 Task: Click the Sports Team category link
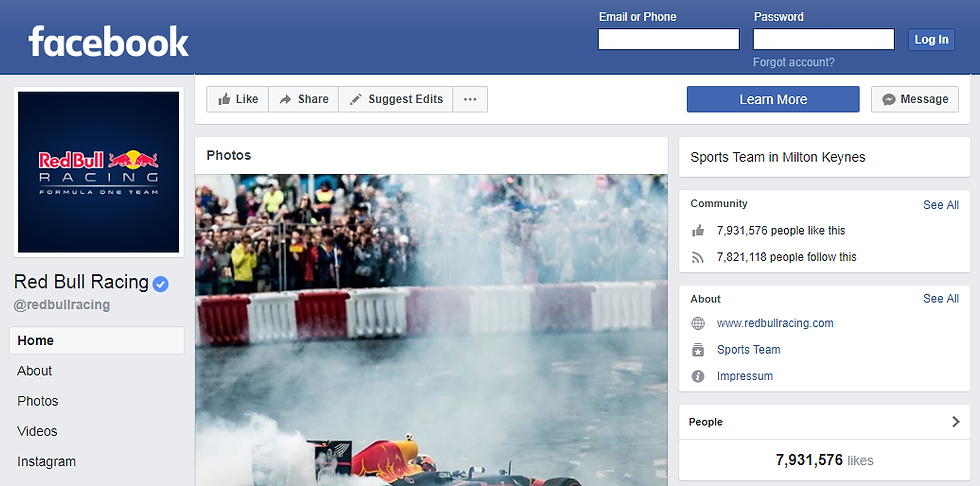(x=749, y=350)
